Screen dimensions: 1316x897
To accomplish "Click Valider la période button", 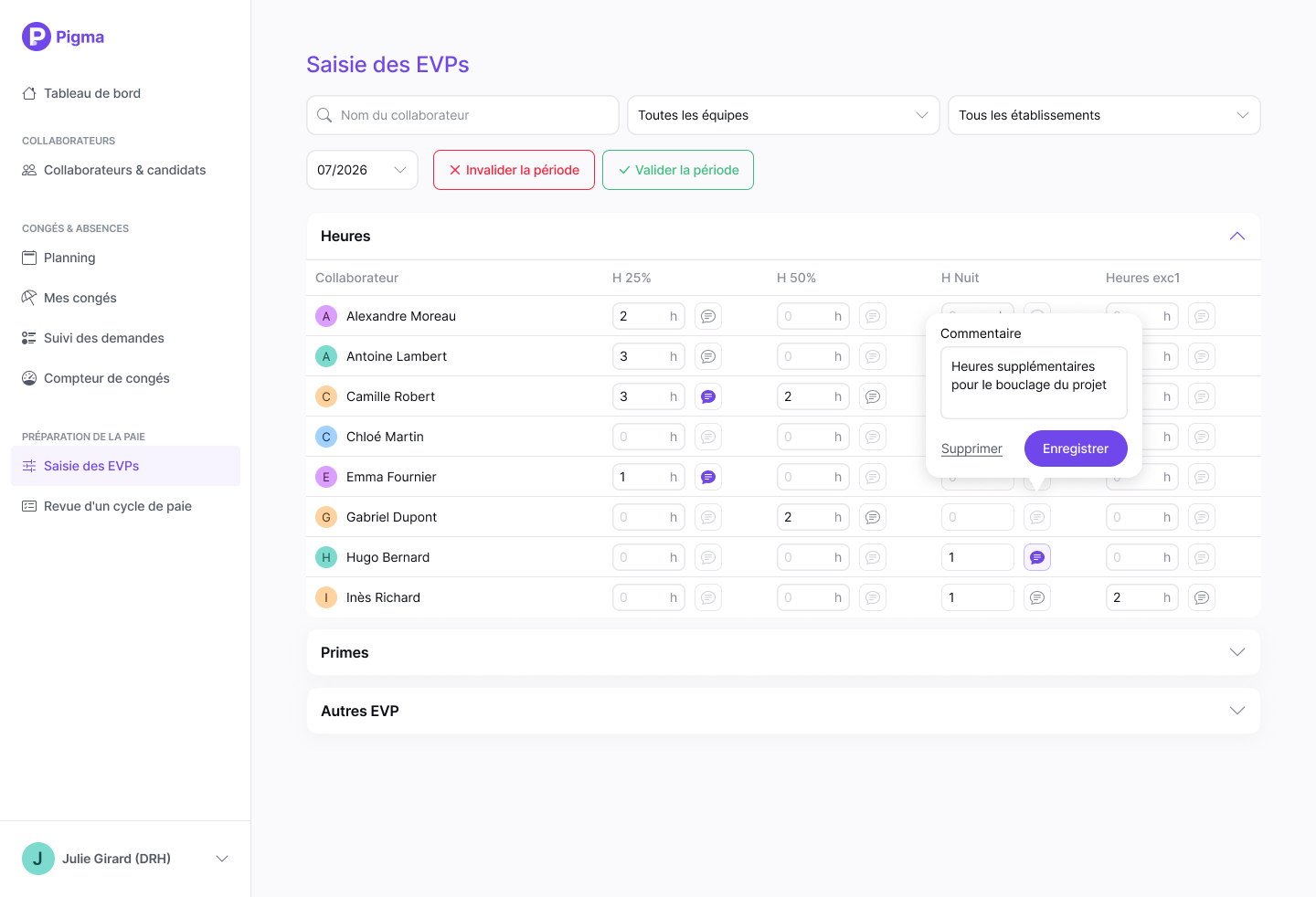I will (x=678, y=170).
